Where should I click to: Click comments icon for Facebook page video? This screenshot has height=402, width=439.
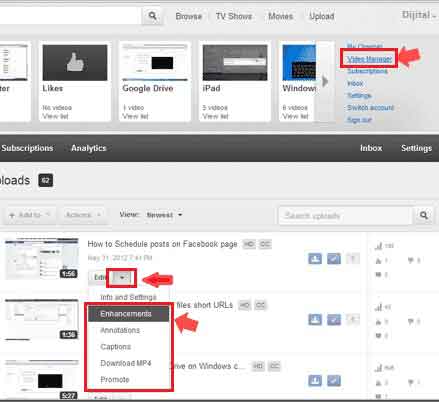pos(378,275)
